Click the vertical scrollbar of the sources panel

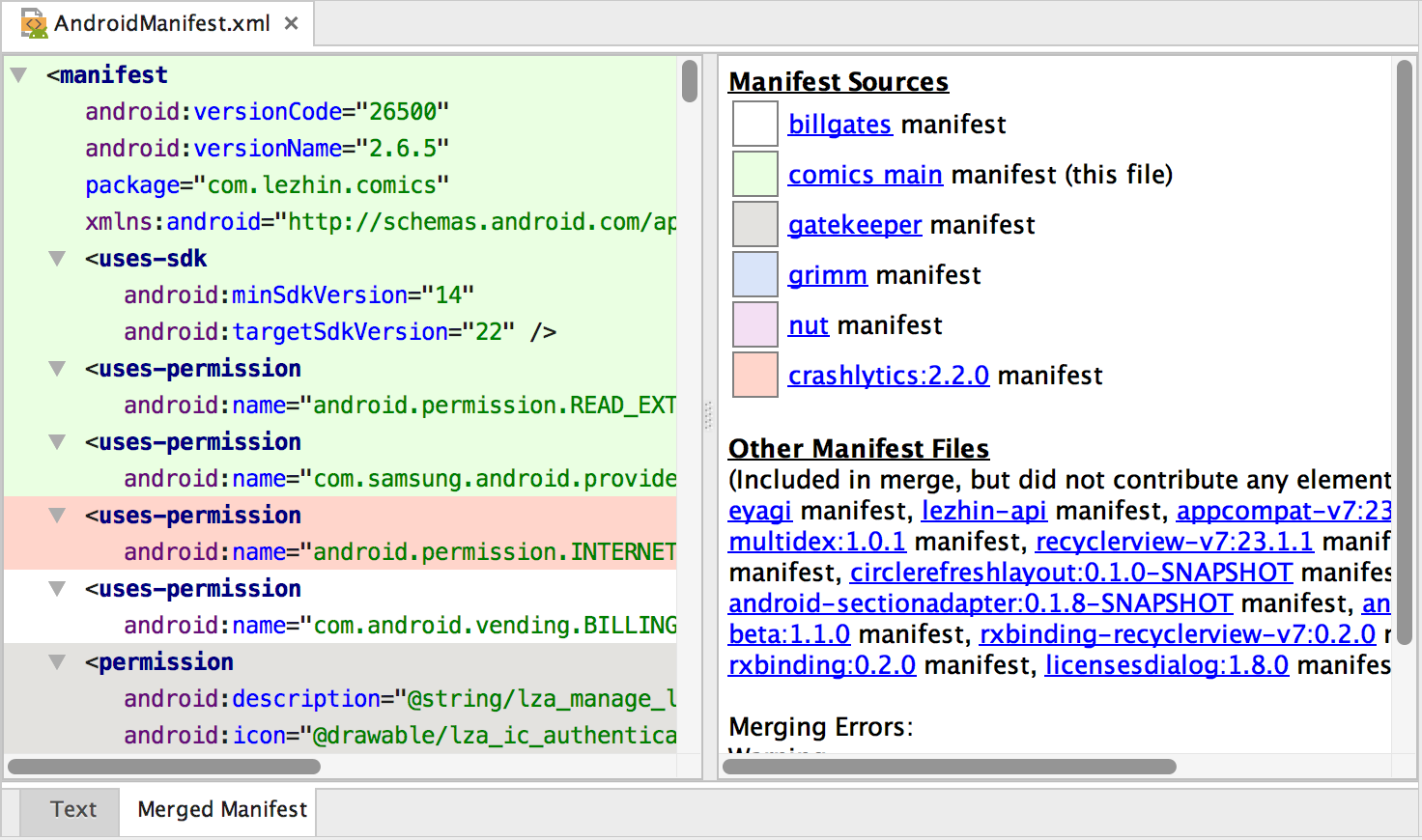tap(1405, 351)
